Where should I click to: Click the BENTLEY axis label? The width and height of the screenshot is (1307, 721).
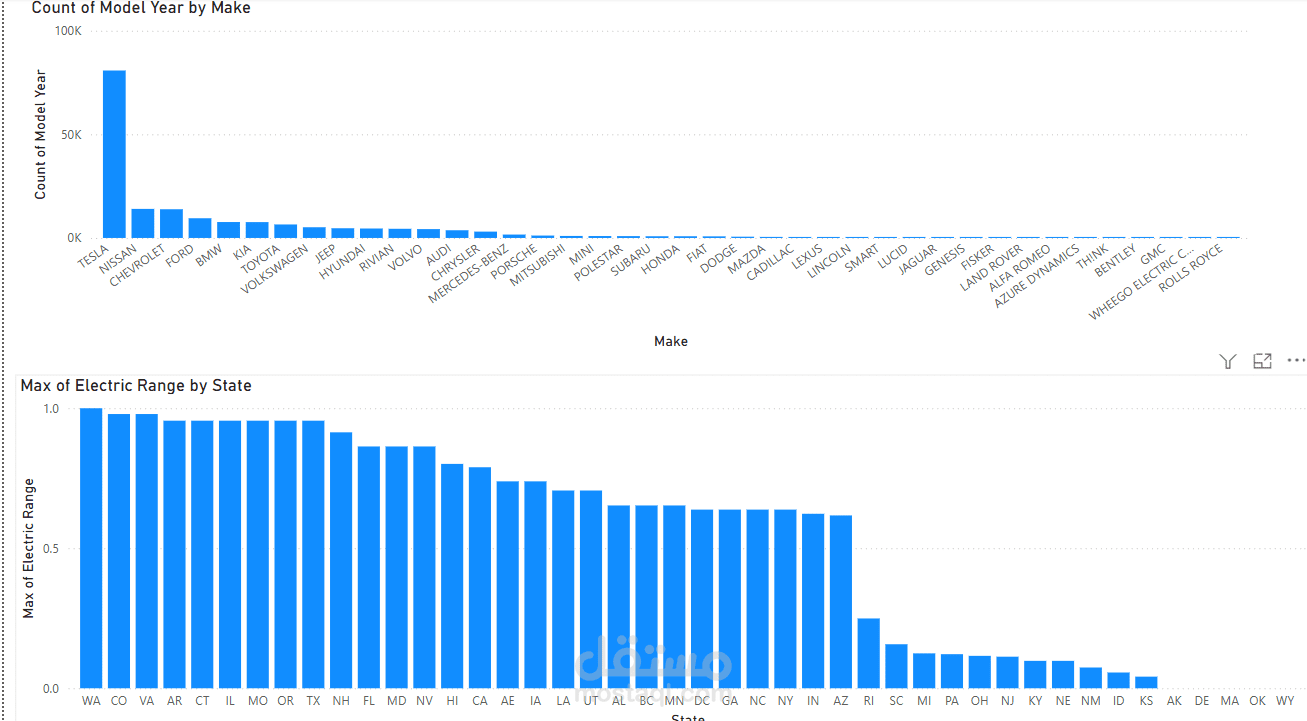point(1116,261)
